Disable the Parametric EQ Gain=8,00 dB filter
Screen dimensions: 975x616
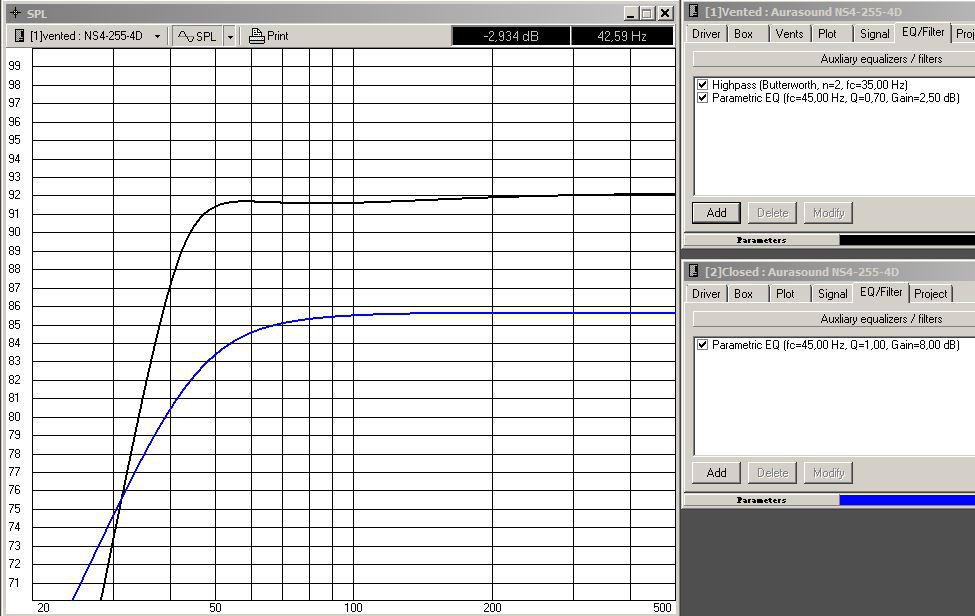point(703,345)
